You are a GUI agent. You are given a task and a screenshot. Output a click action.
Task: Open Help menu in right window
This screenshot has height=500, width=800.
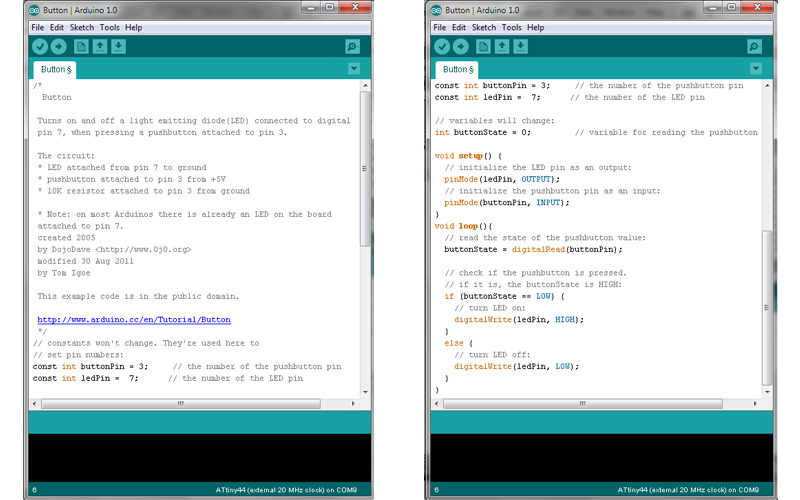536,28
